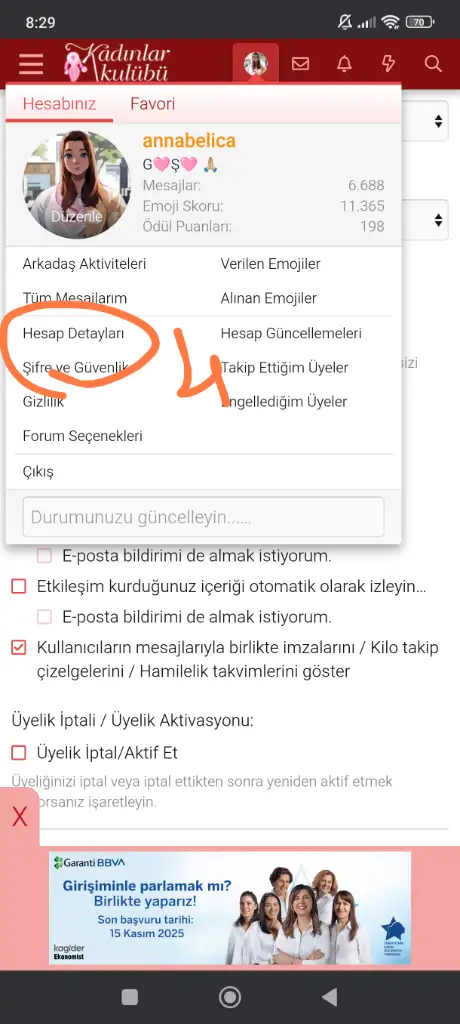
Task: Tap the lightning bolt icon
Action: tap(388, 63)
